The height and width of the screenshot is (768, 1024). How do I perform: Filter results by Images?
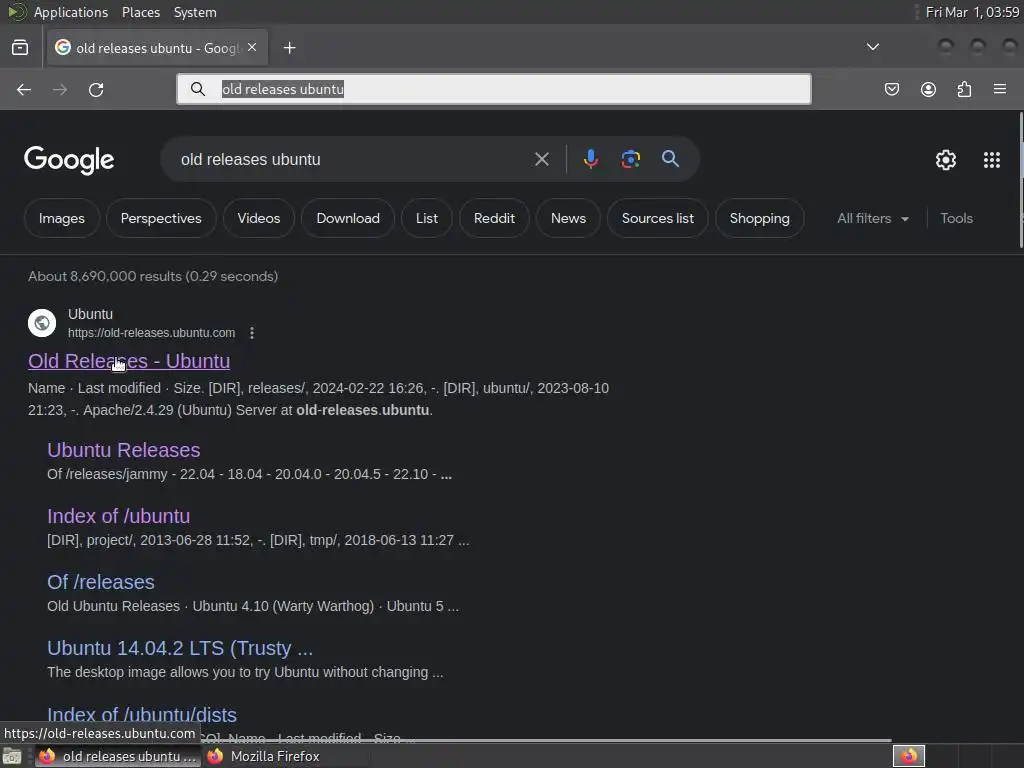pos(61,218)
